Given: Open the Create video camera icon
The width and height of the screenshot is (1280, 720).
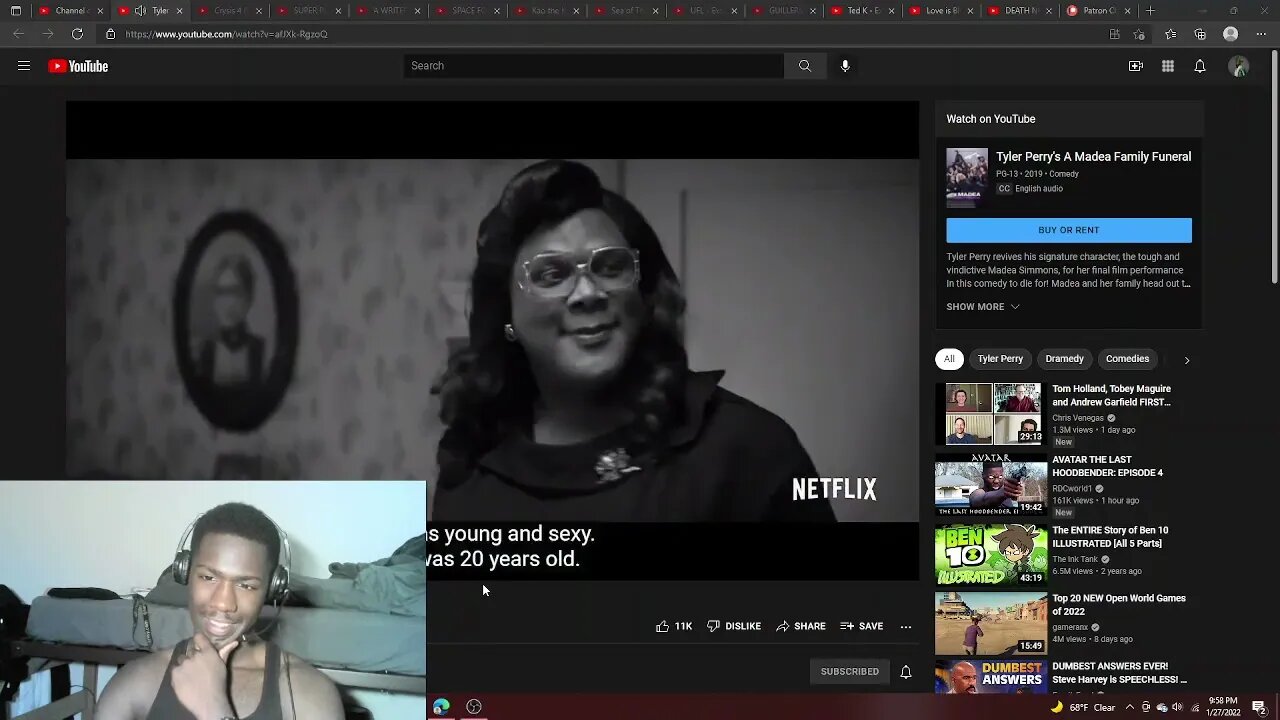Looking at the screenshot, I should pos(1136,66).
